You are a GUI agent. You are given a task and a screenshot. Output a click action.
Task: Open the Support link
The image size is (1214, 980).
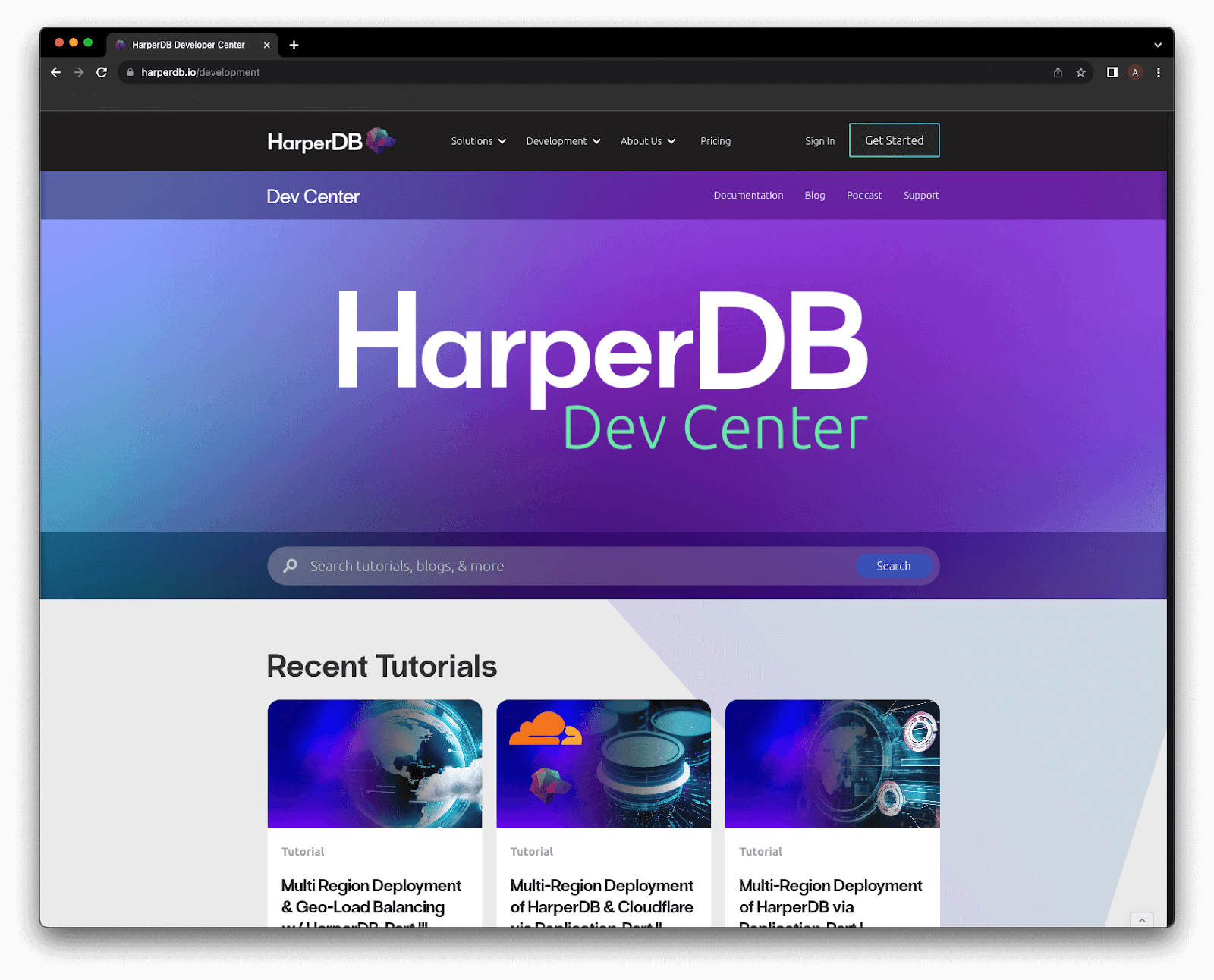click(x=921, y=196)
